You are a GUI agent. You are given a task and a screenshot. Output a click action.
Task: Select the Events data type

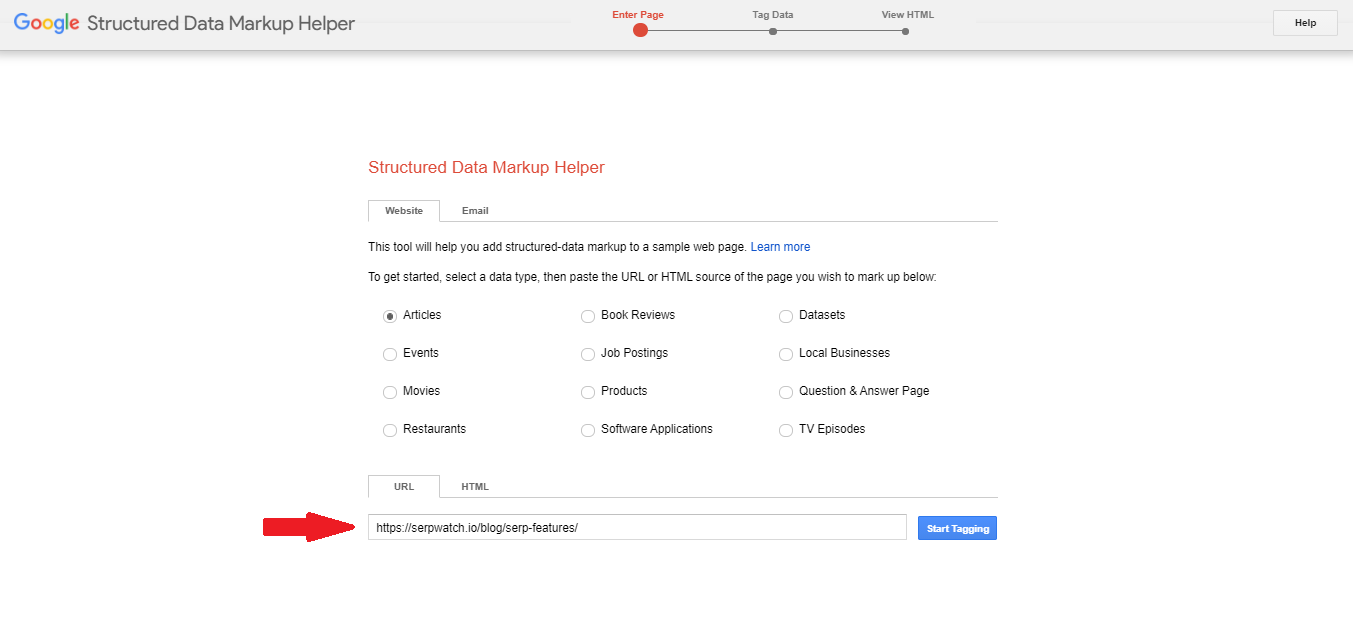pos(390,354)
